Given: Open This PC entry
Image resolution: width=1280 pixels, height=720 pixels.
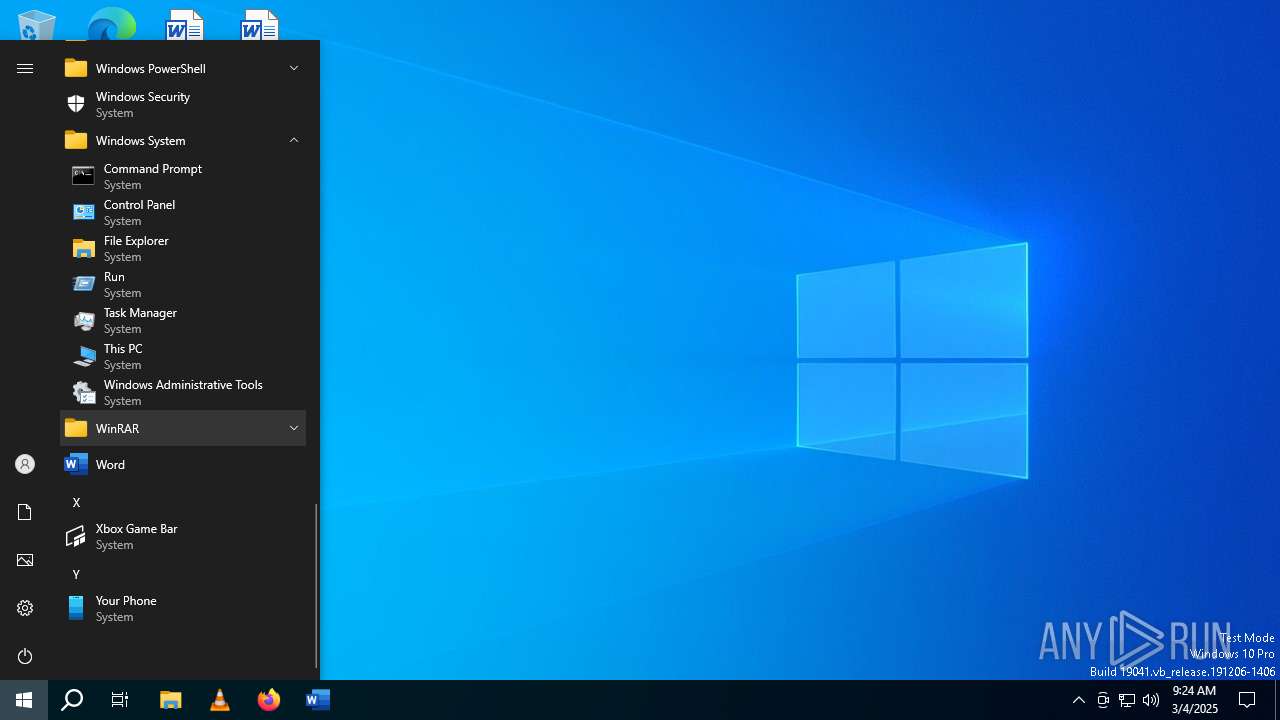Looking at the screenshot, I should pyautogui.click(x=183, y=356).
